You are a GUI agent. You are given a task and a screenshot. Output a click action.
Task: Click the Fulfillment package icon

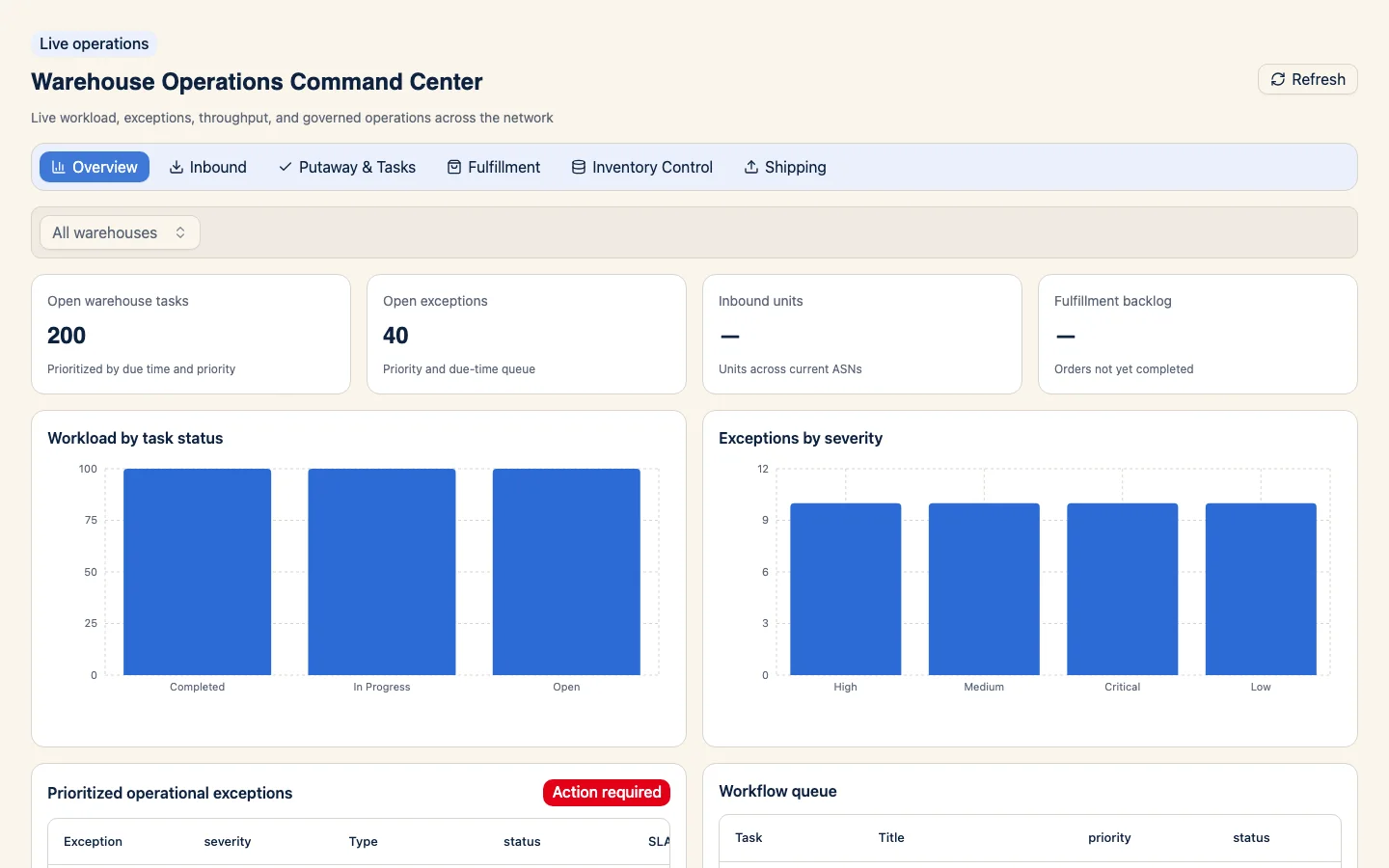454,167
